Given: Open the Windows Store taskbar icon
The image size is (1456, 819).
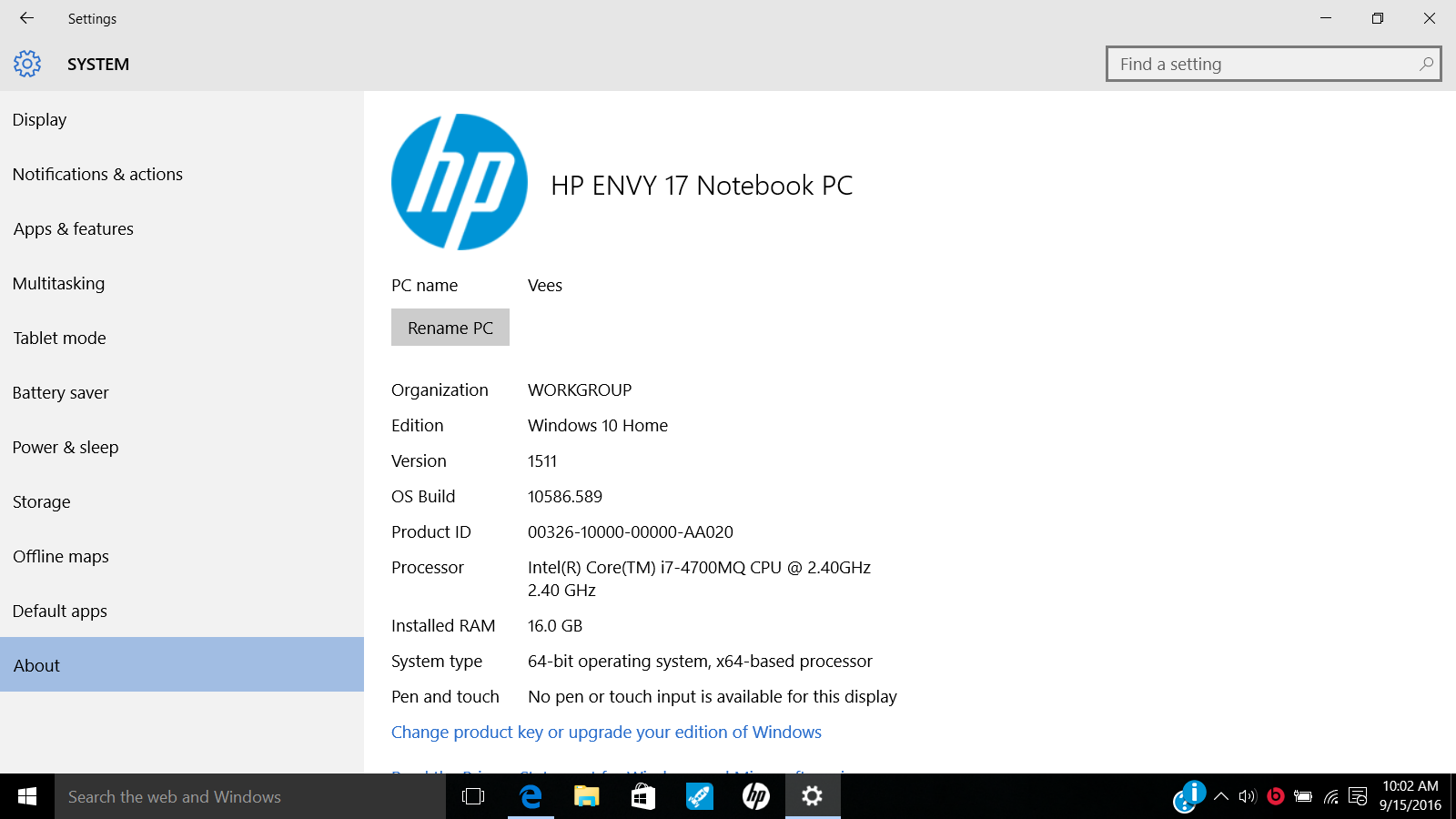Looking at the screenshot, I should (x=643, y=796).
